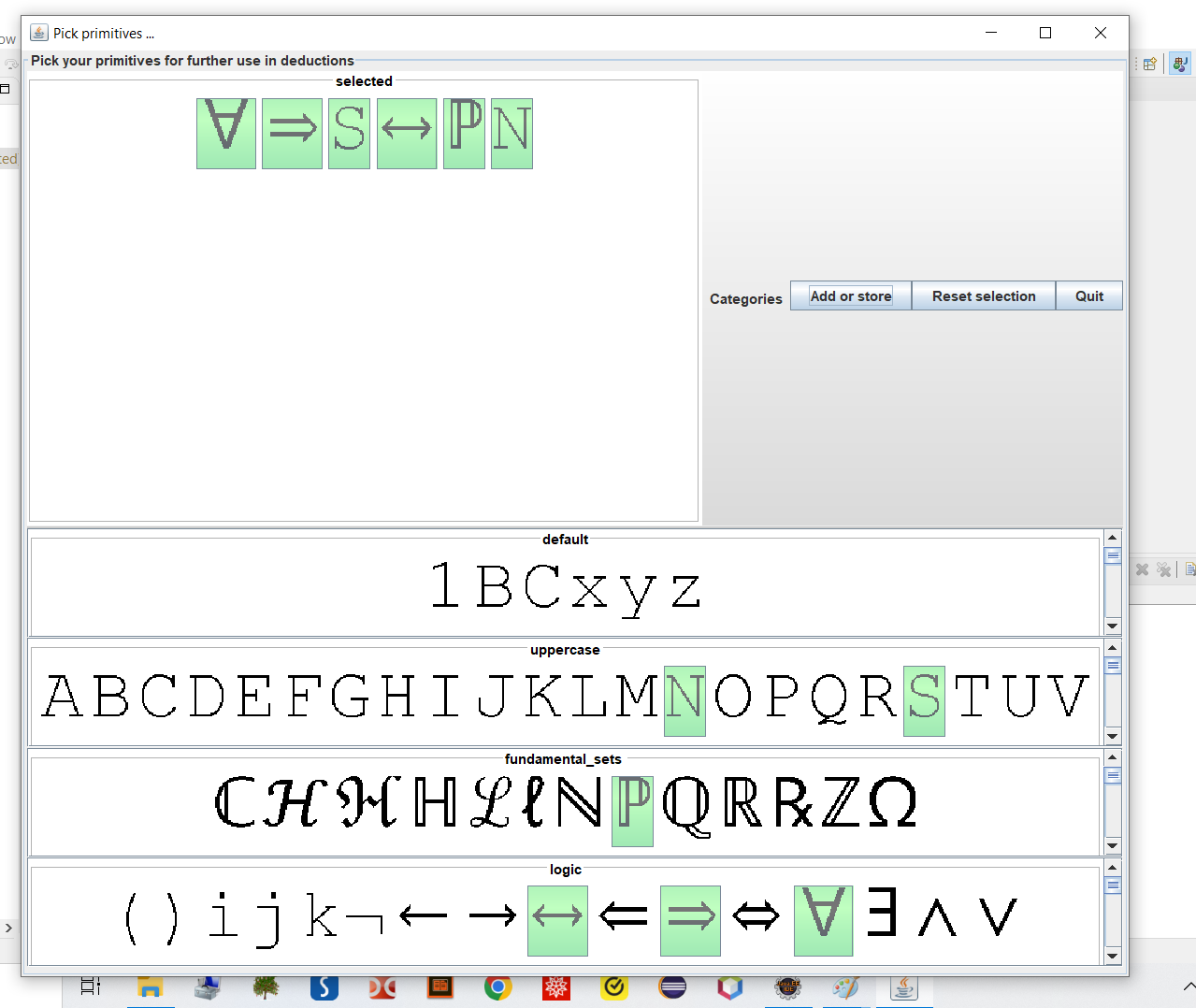Remove the ⇒ symbol from selected panel

[x=292, y=134]
